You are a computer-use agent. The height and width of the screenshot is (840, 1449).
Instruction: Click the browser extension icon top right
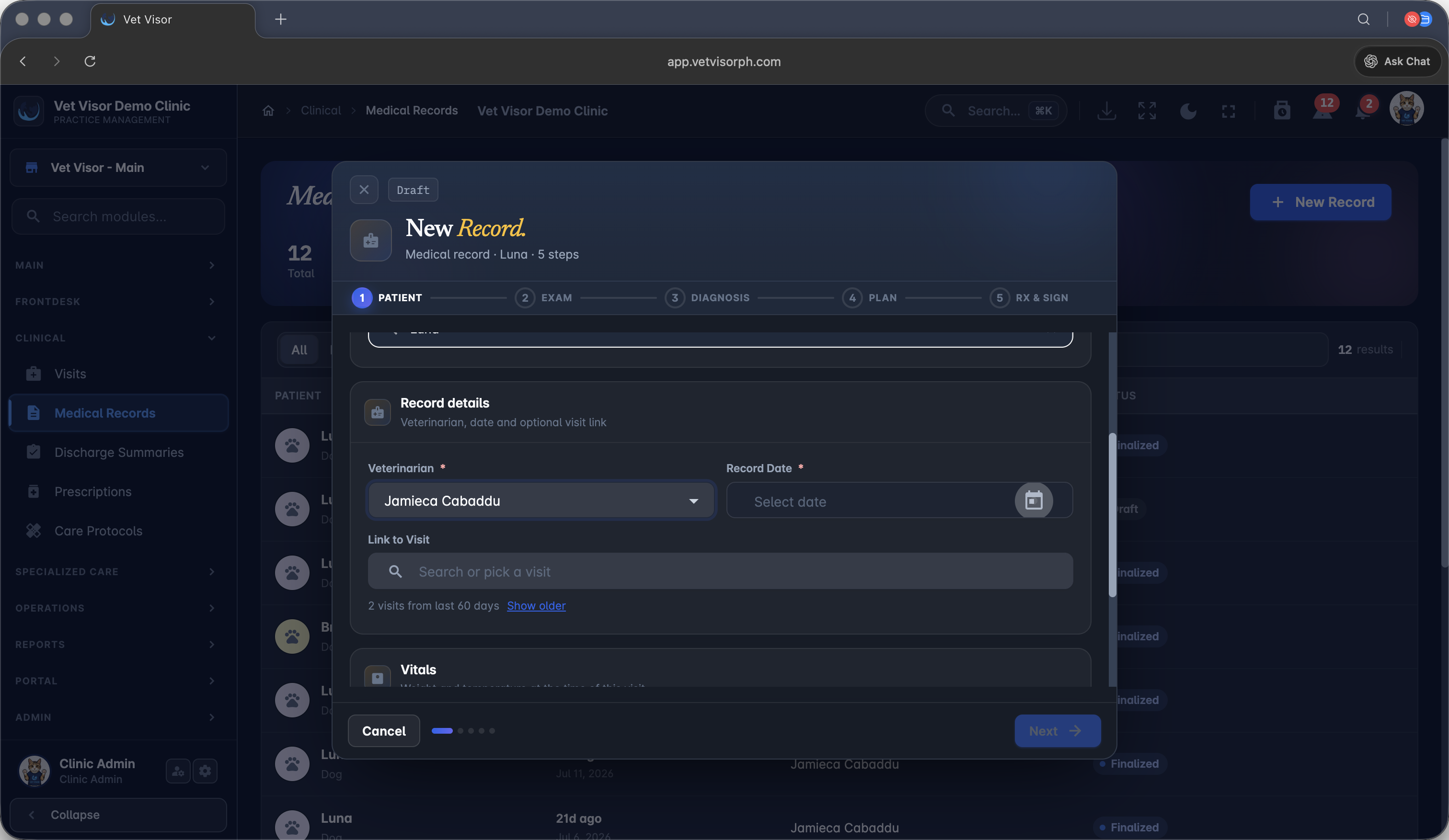click(1418, 19)
